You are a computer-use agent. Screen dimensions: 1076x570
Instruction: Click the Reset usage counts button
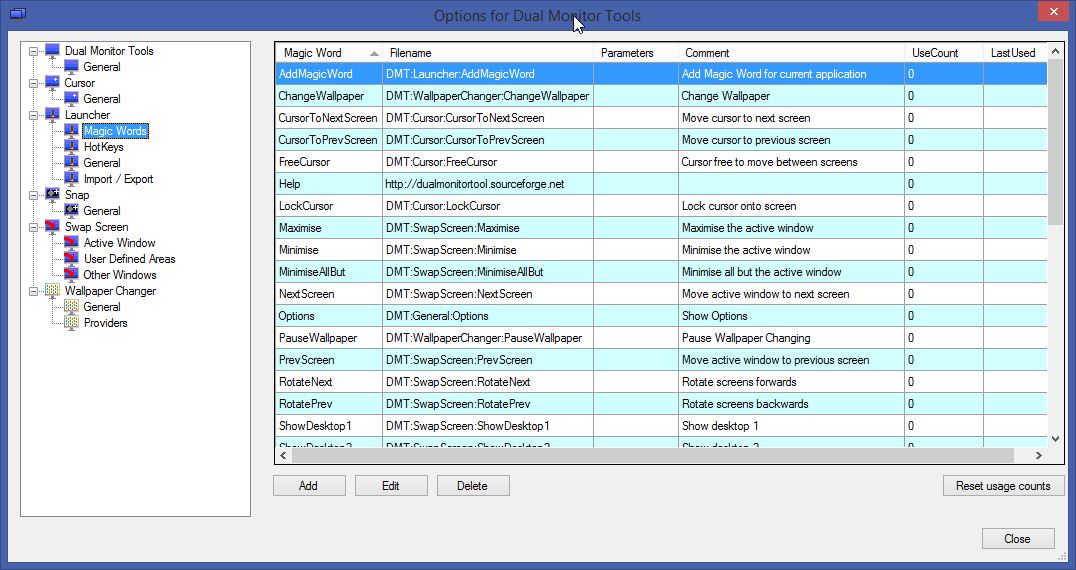(1003, 486)
